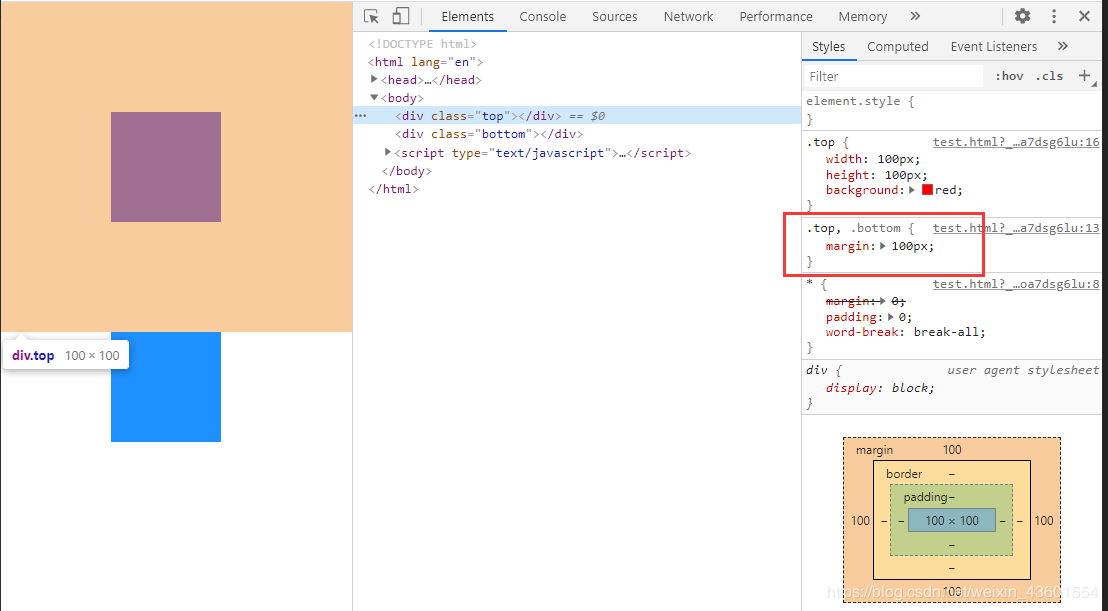
Task: Click the word-break break-all value
Action: click(949, 332)
